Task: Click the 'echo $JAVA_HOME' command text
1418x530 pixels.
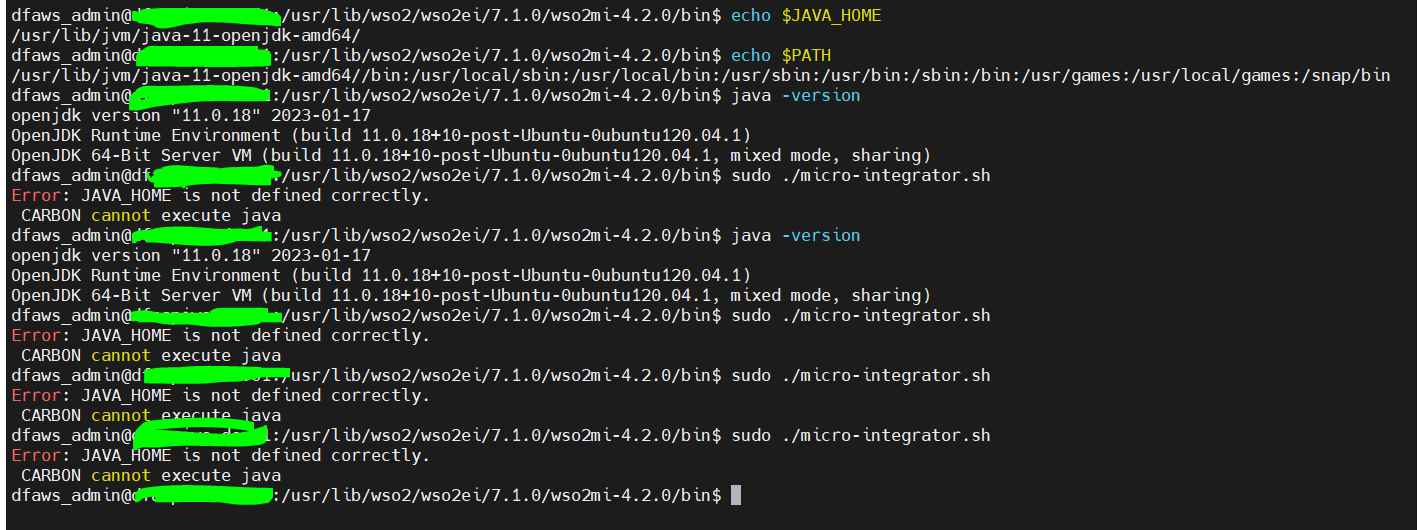Action: (x=806, y=16)
